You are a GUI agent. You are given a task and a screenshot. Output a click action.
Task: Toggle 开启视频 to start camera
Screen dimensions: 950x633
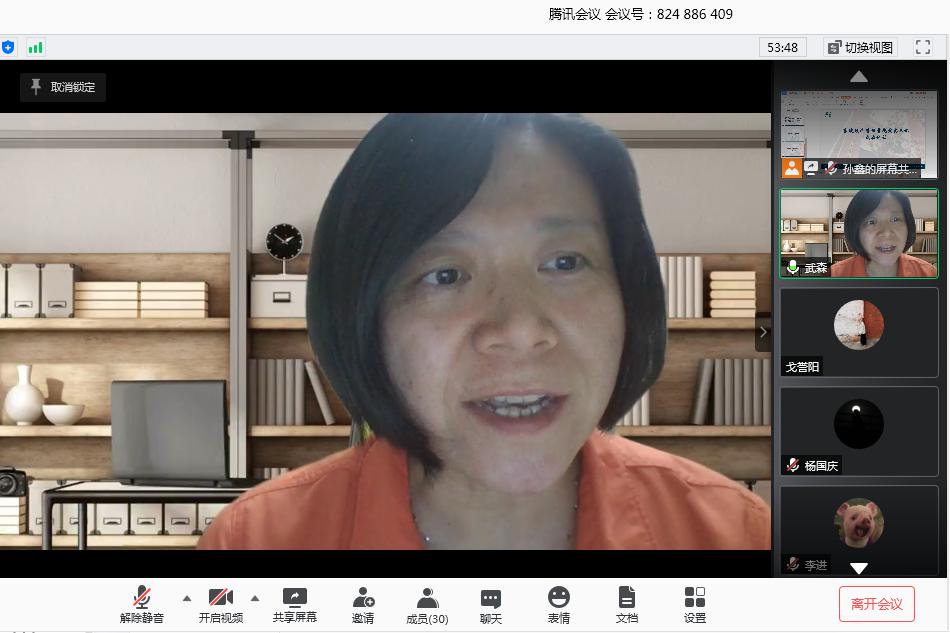pyautogui.click(x=220, y=604)
